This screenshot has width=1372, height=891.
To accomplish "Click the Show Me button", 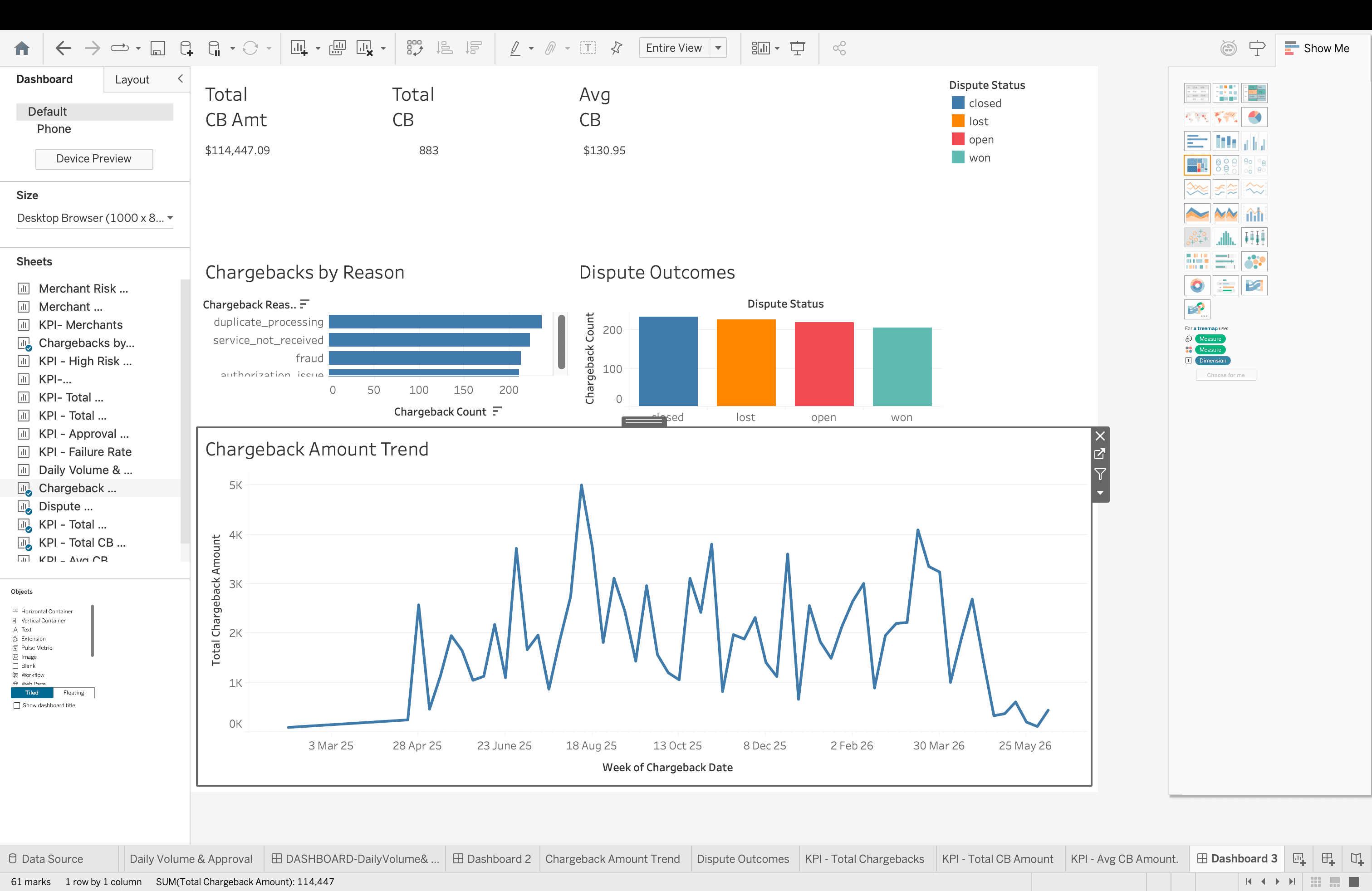I will (x=1317, y=49).
